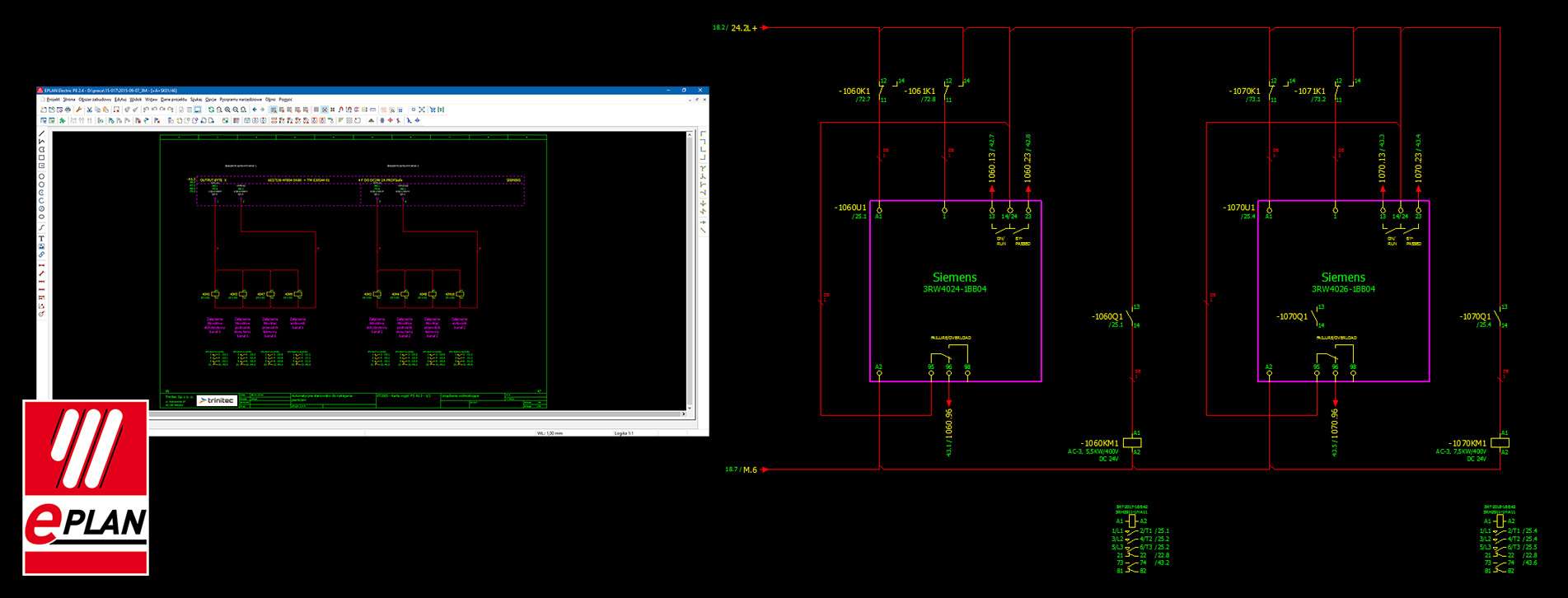This screenshot has width=1568, height=598.
Task: Open the Wstaw menu
Action: pos(151,100)
